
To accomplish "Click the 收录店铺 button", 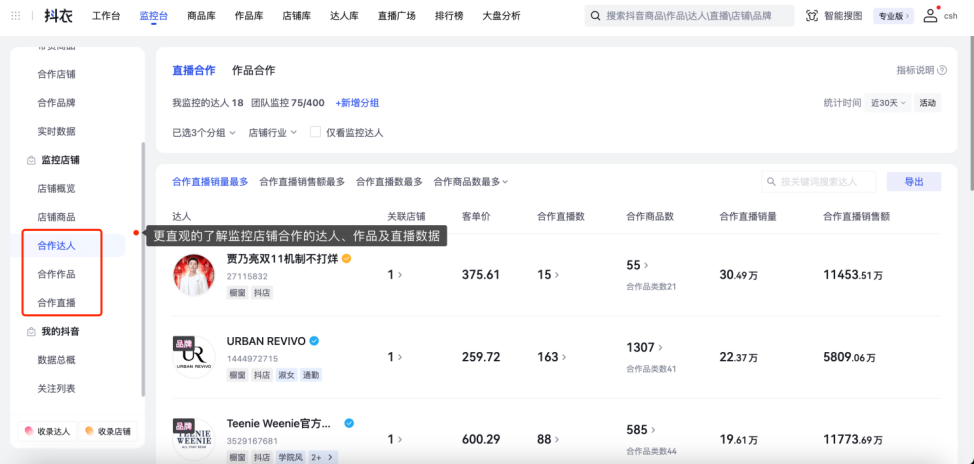I will (x=108, y=431).
